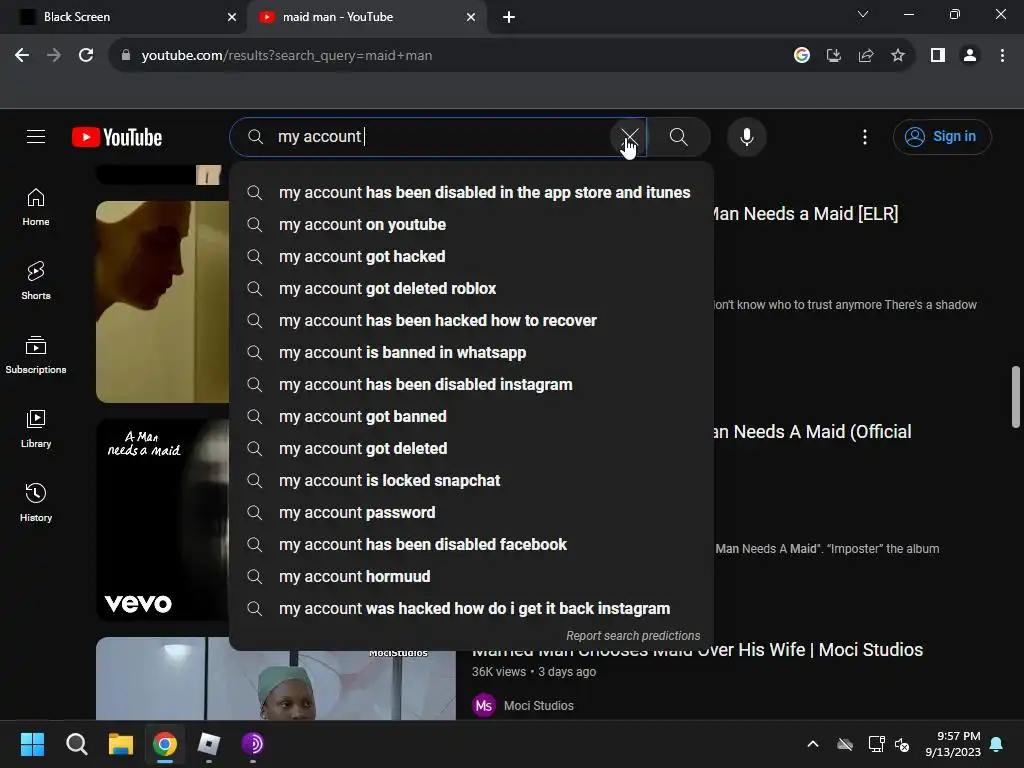Choose 'my account hormuud' suggestion
This screenshot has width=1024, height=768.
(472, 577)
